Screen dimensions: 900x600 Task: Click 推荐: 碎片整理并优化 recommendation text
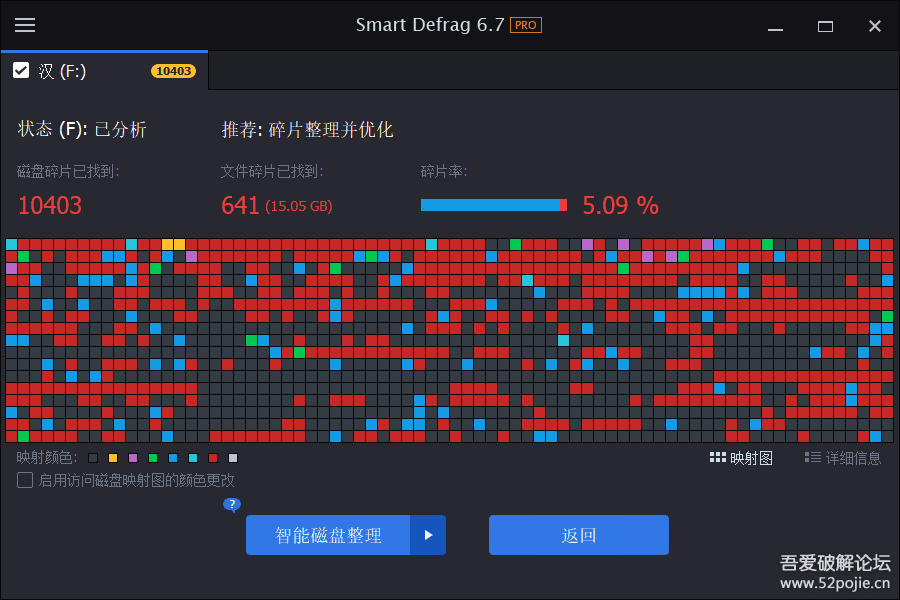pyautogui.click(x=308, y=129)
